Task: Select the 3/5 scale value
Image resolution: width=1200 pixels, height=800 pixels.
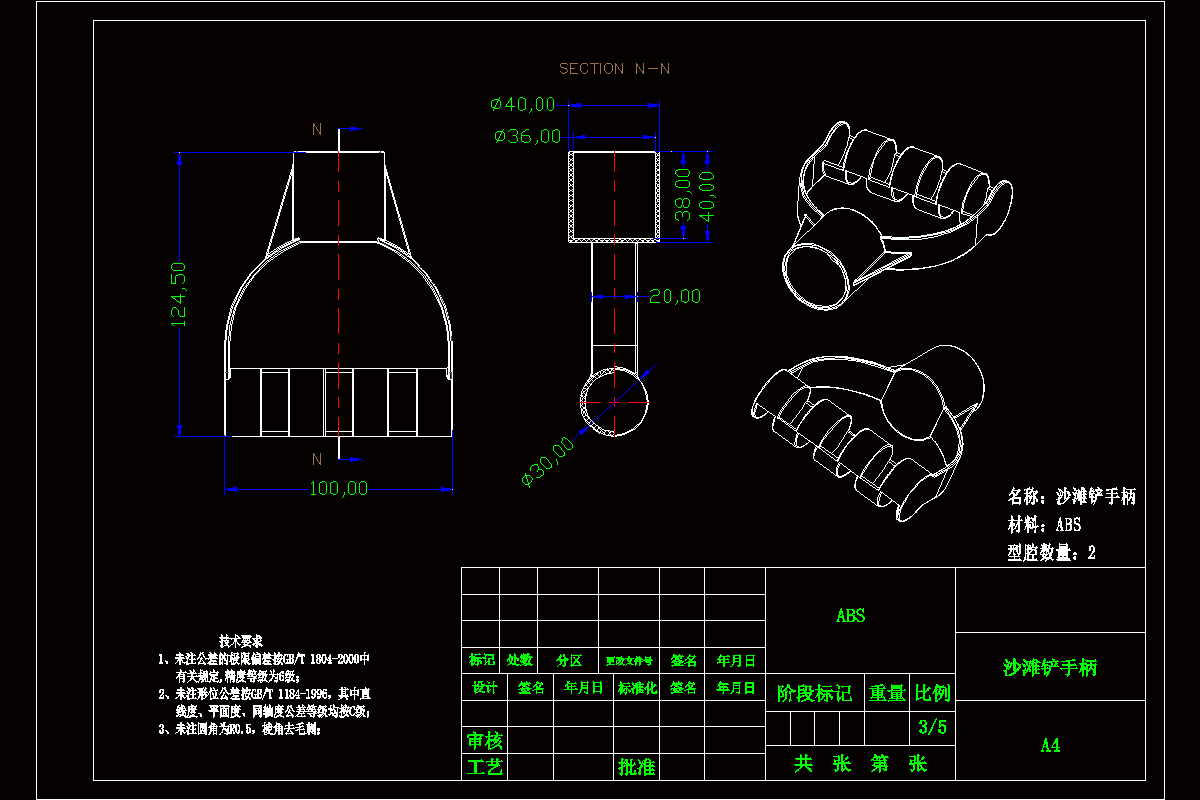Action: point(932,728)
